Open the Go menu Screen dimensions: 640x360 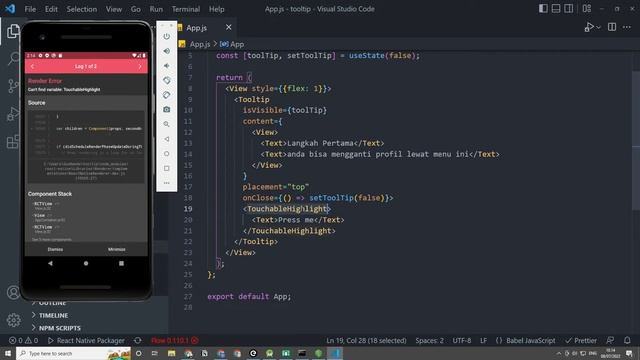136,9
